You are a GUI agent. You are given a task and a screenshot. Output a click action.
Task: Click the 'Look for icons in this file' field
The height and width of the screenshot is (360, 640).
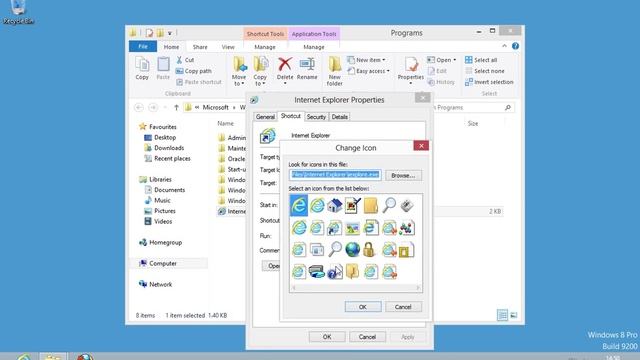[335, 175]
